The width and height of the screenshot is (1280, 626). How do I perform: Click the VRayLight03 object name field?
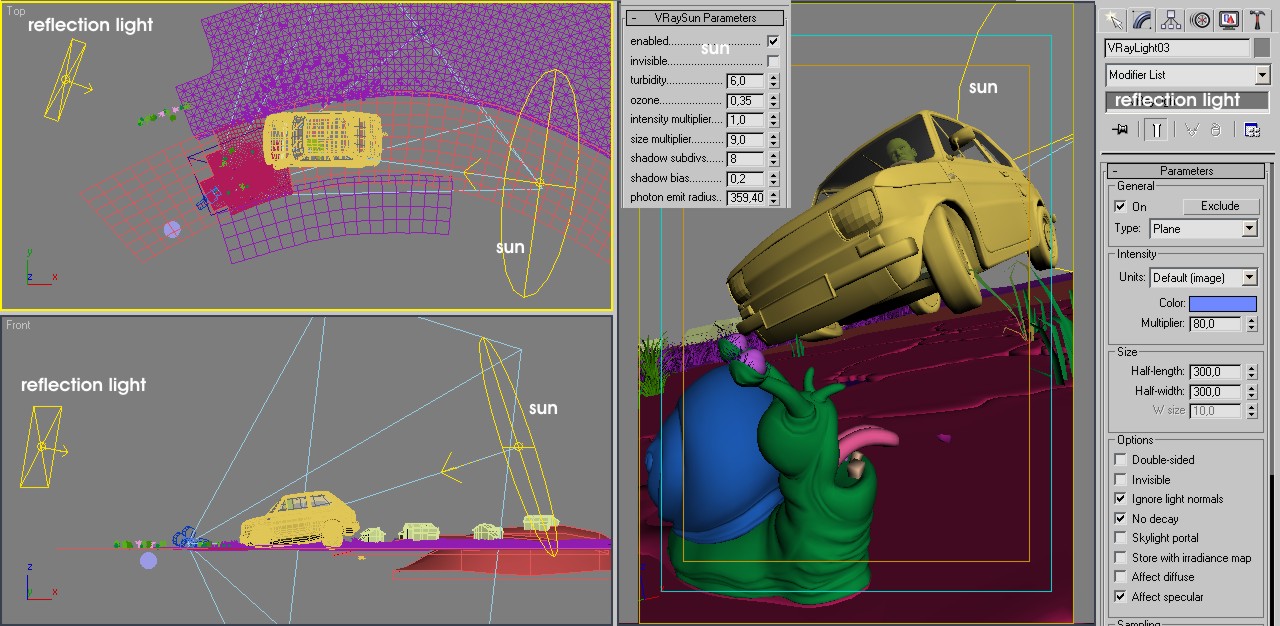(1177, 48)
